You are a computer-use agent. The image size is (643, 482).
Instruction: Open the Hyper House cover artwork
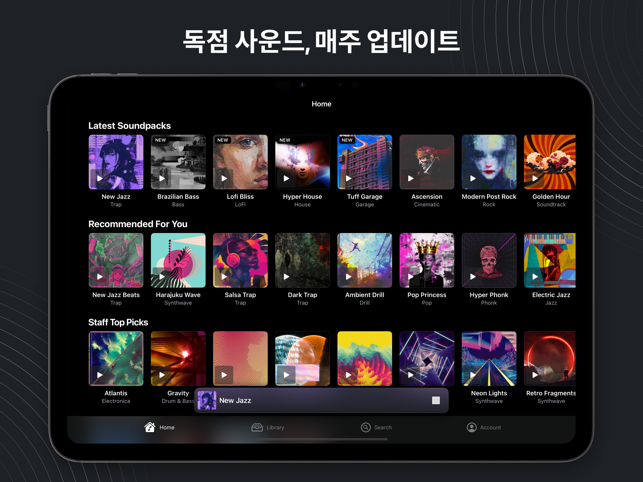[x=302, y=162]
